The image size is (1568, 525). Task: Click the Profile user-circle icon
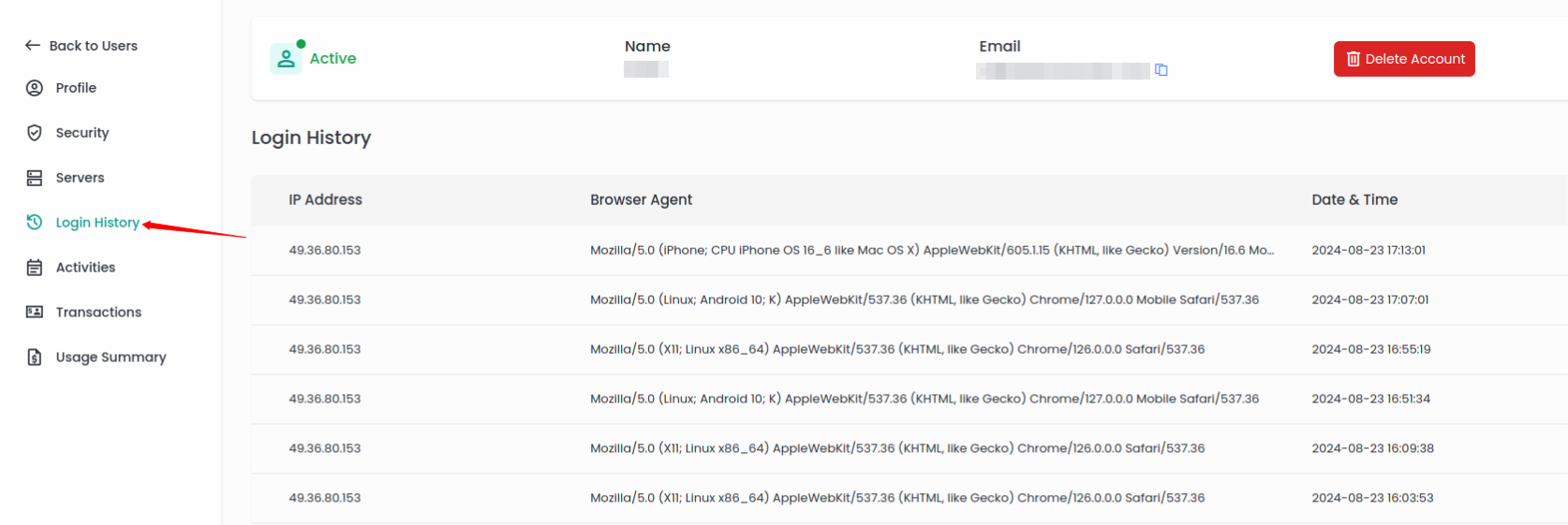tap(35, 88)
